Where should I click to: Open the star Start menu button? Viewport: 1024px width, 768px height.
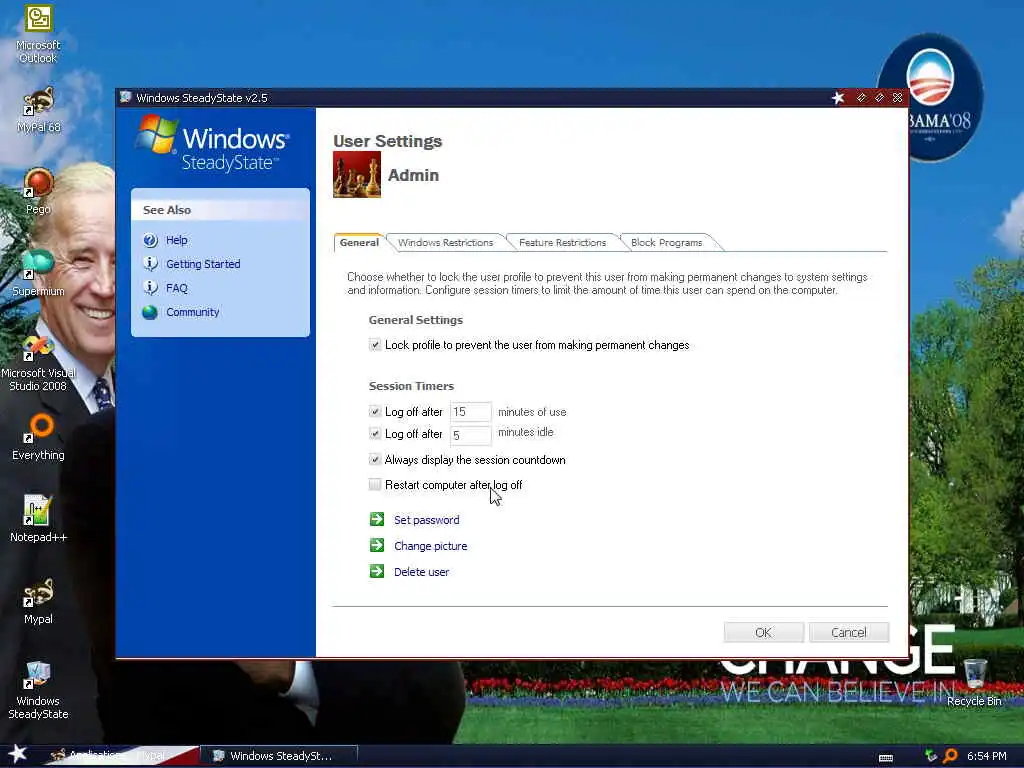17,754
